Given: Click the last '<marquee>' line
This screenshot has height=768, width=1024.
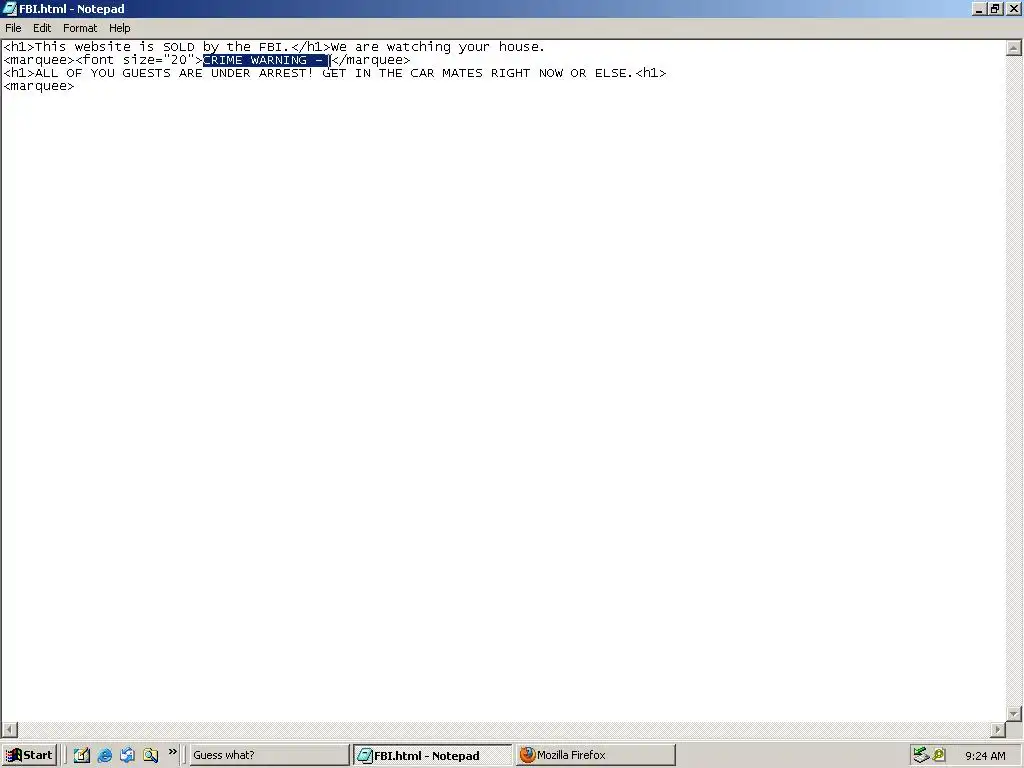Looking at the screenshot, I should 39,86.
